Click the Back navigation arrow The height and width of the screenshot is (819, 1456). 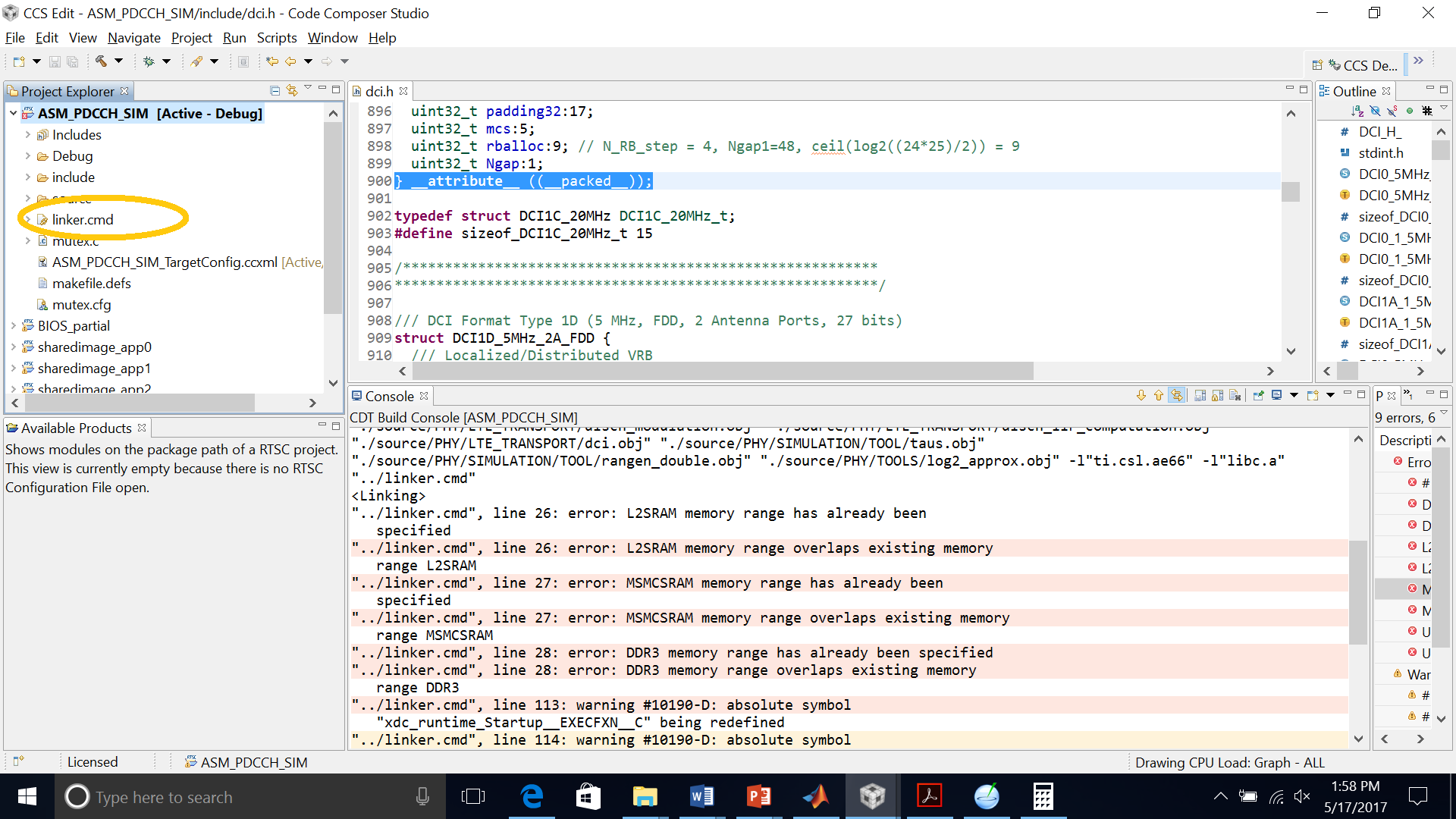pos(290,61)
